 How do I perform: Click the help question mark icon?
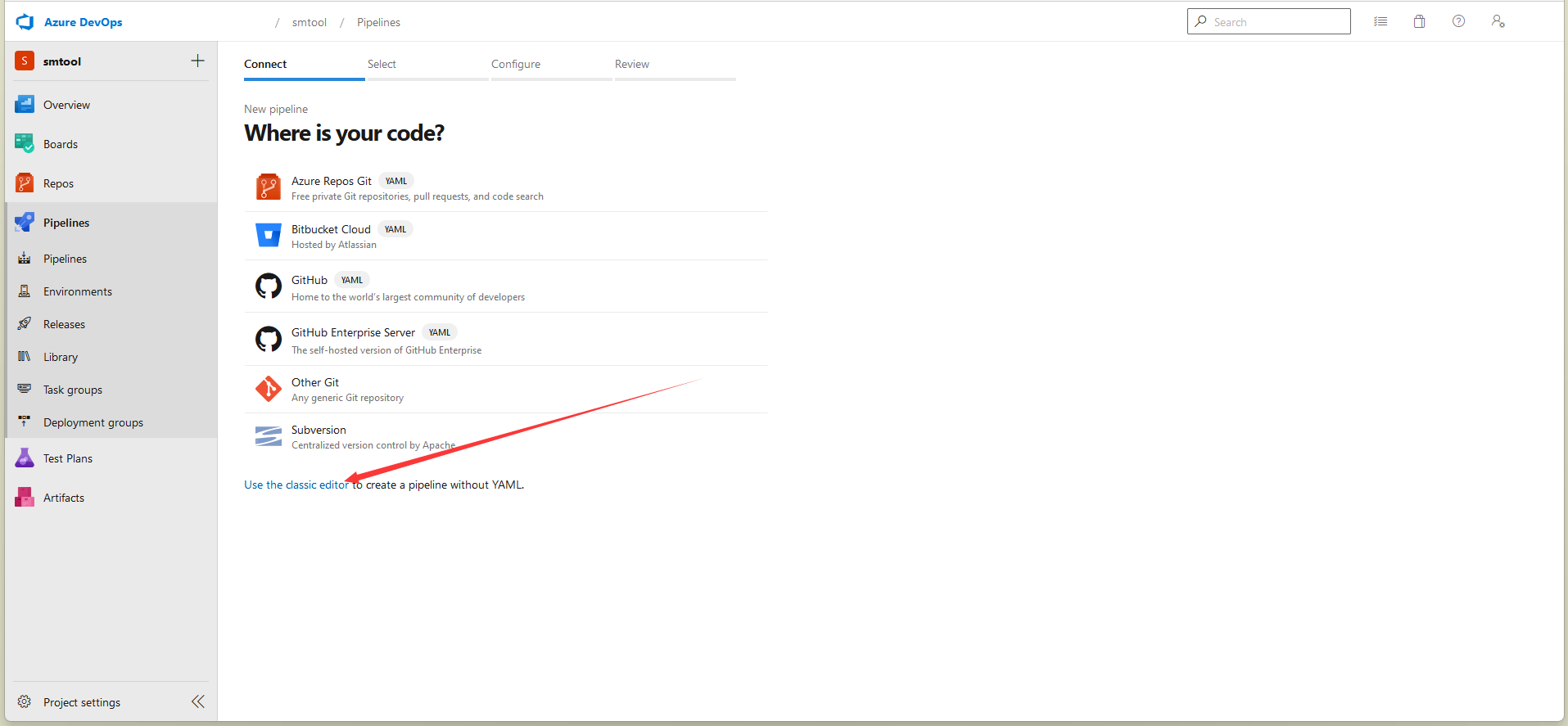pos(1458,21)
